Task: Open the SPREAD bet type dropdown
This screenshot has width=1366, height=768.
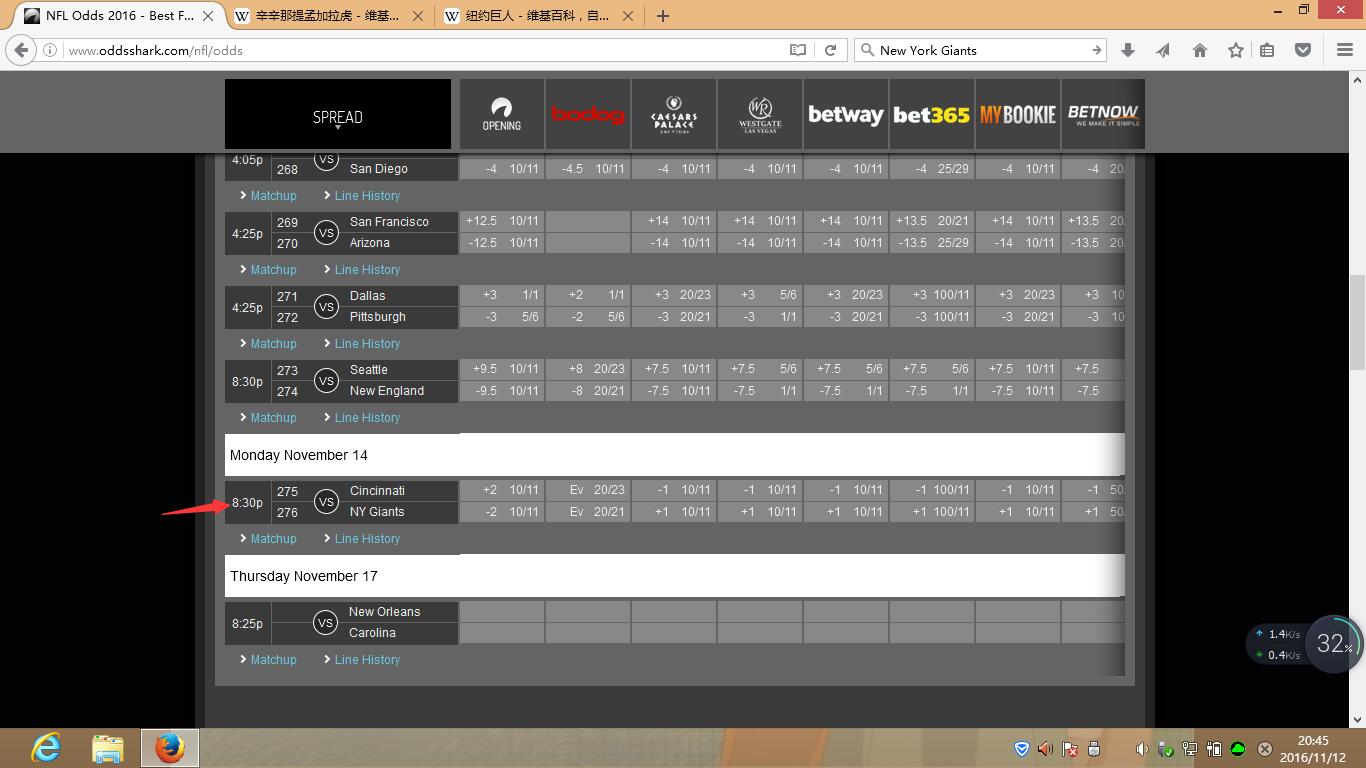Action: 337,118
